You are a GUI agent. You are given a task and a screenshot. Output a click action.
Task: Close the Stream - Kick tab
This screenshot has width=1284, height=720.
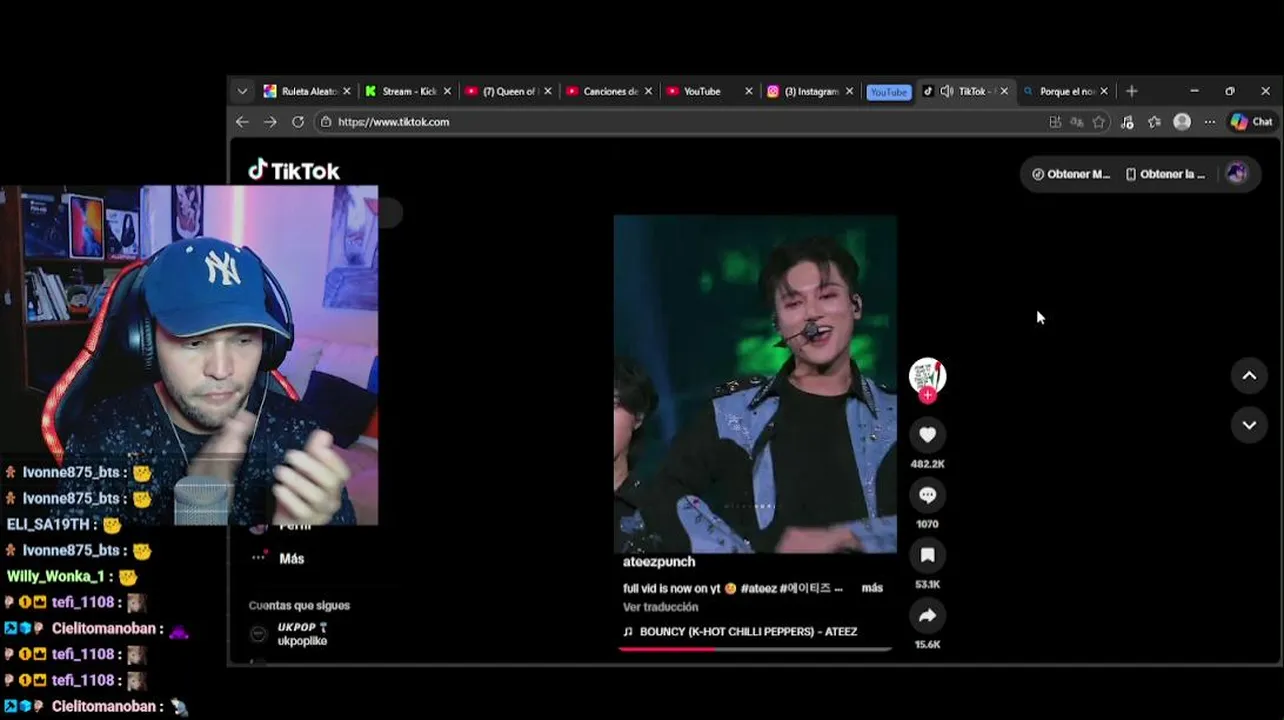click(447, 91)
